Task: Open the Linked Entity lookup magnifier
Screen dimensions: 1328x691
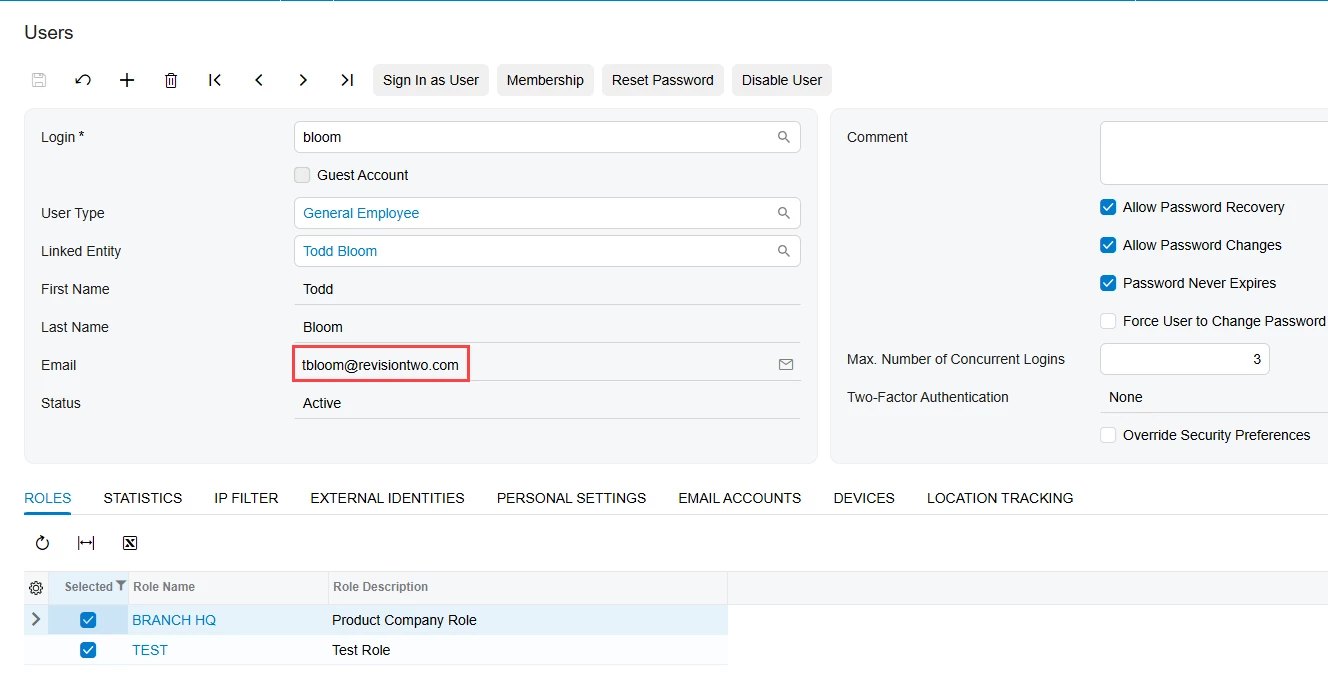Action: [784, 251]
